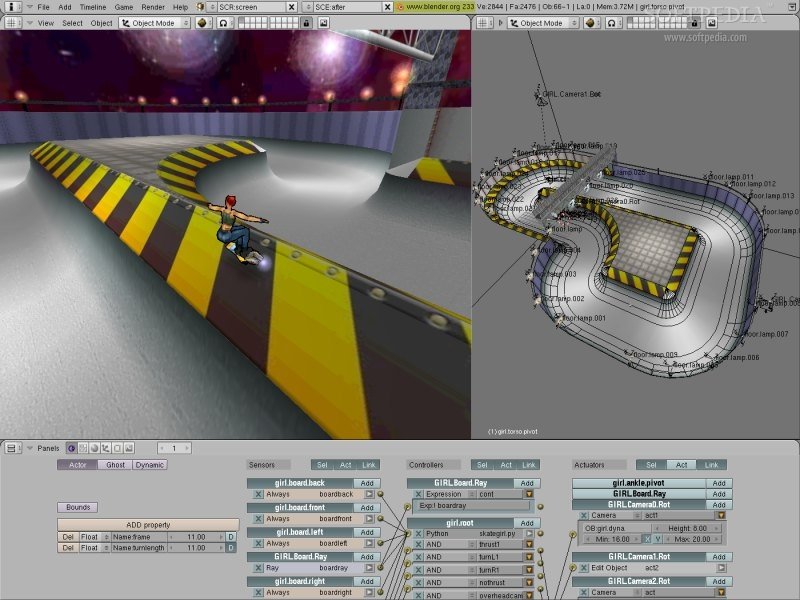Delete the boardback sensor with its X icon

258,494
